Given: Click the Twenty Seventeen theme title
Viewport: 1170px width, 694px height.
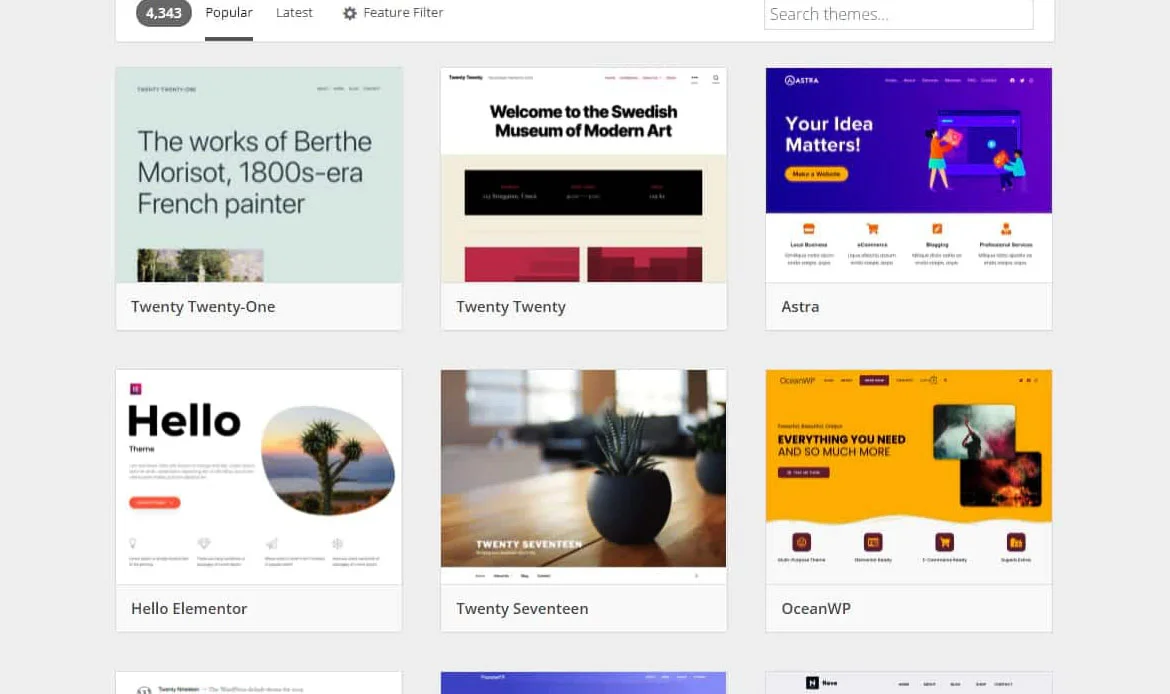Looking at the screenshot, I should pos(522,608).
